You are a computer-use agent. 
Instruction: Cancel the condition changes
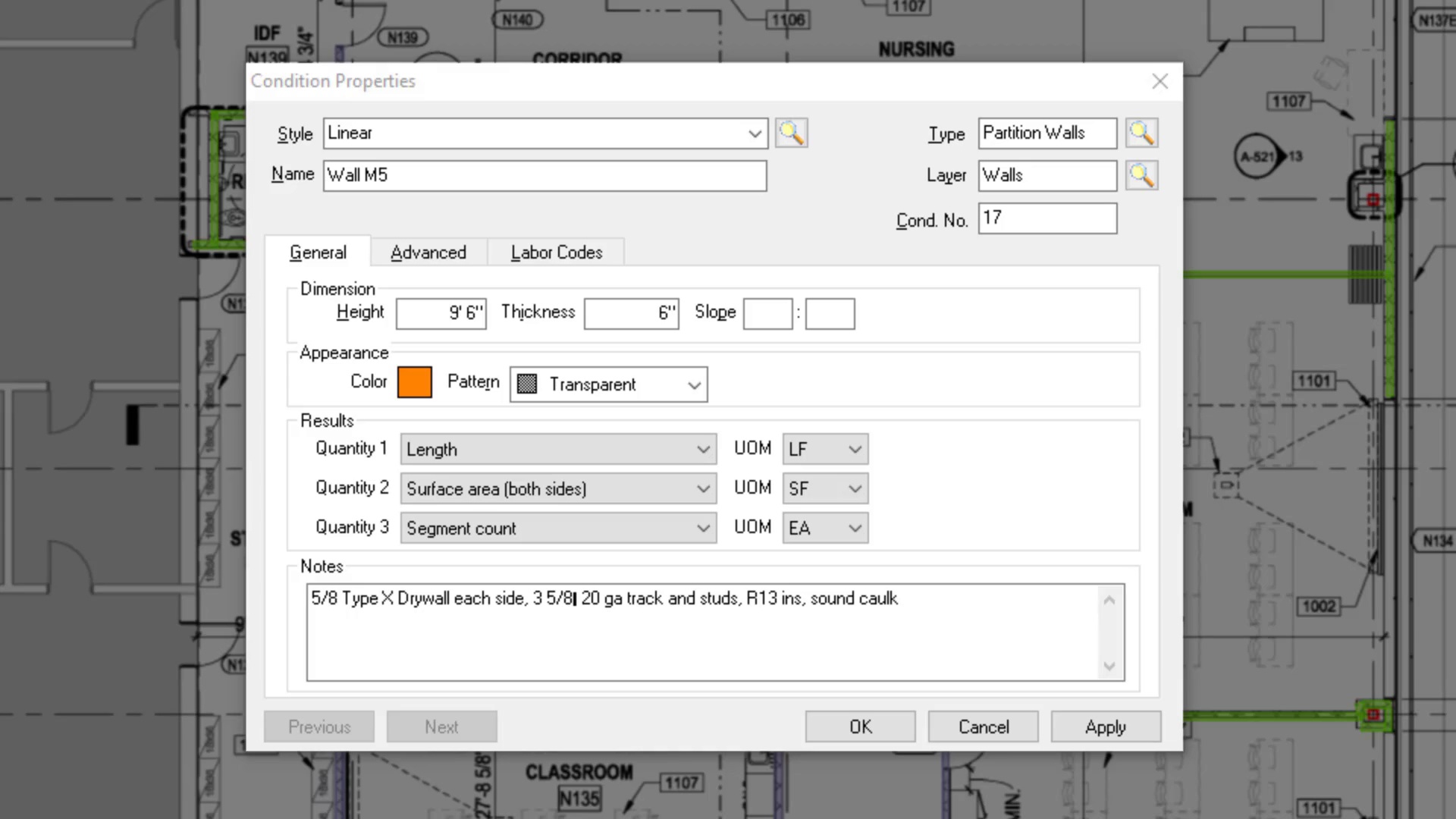click(x=983, y=727)
